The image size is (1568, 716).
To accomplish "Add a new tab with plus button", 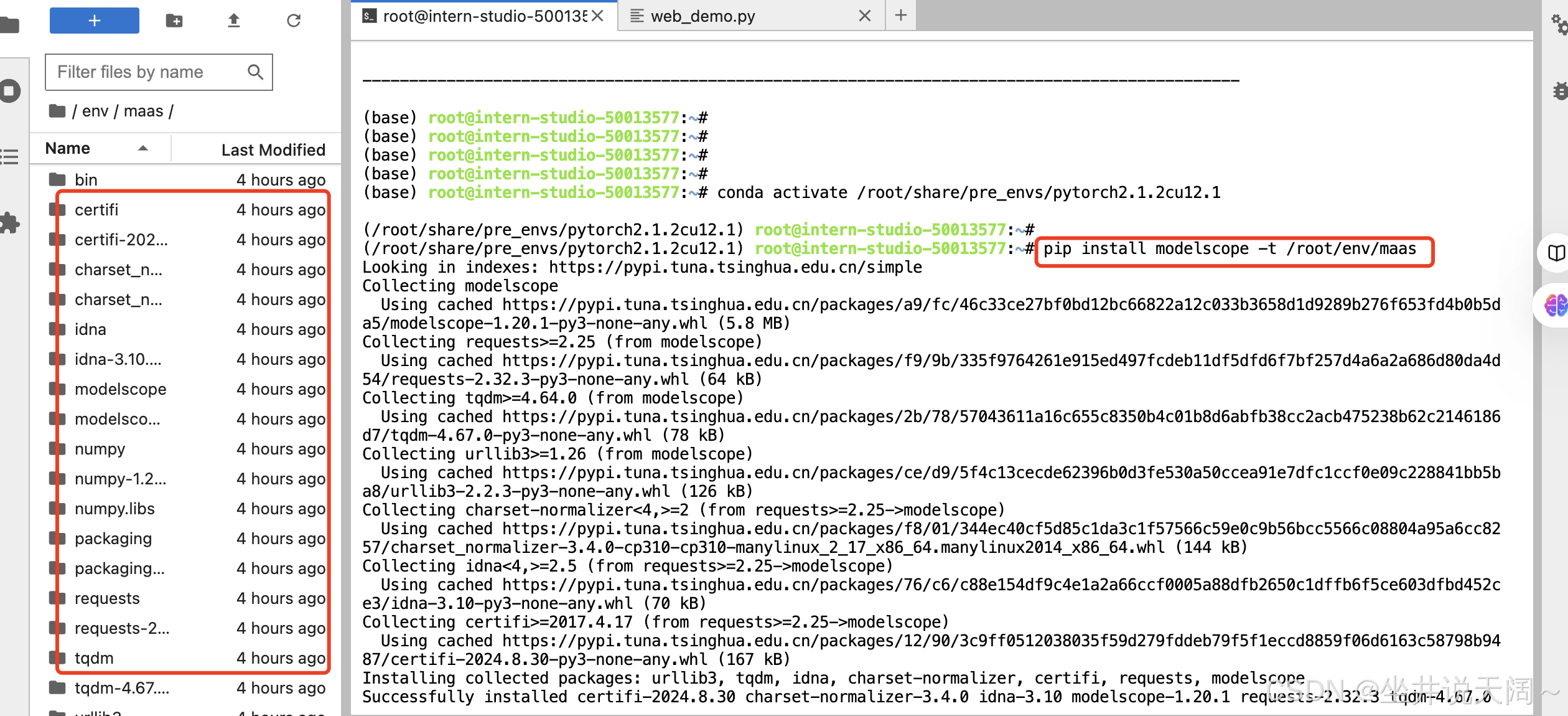I will [x=900, y=16].
